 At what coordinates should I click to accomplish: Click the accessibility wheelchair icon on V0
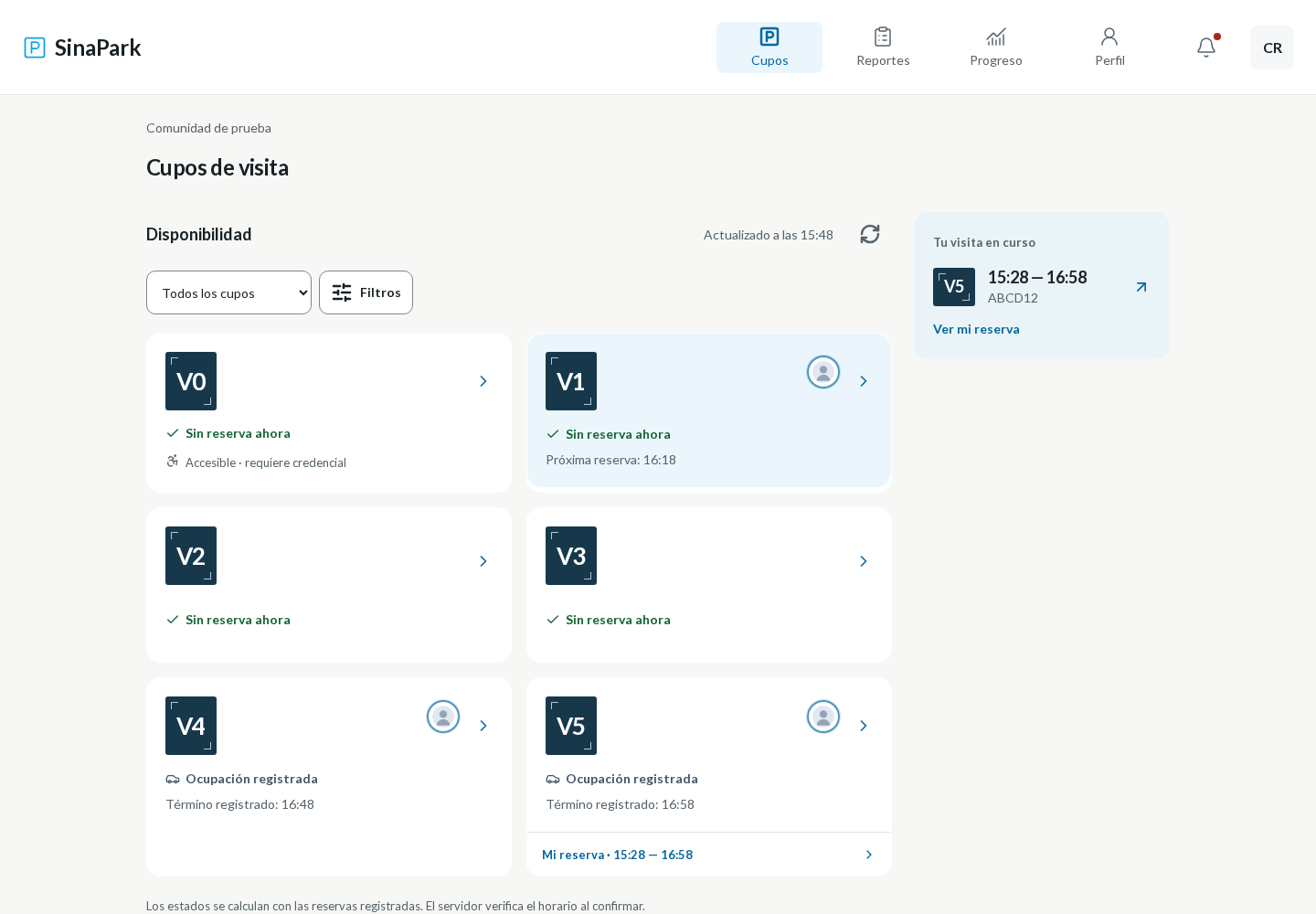point(173,462)
